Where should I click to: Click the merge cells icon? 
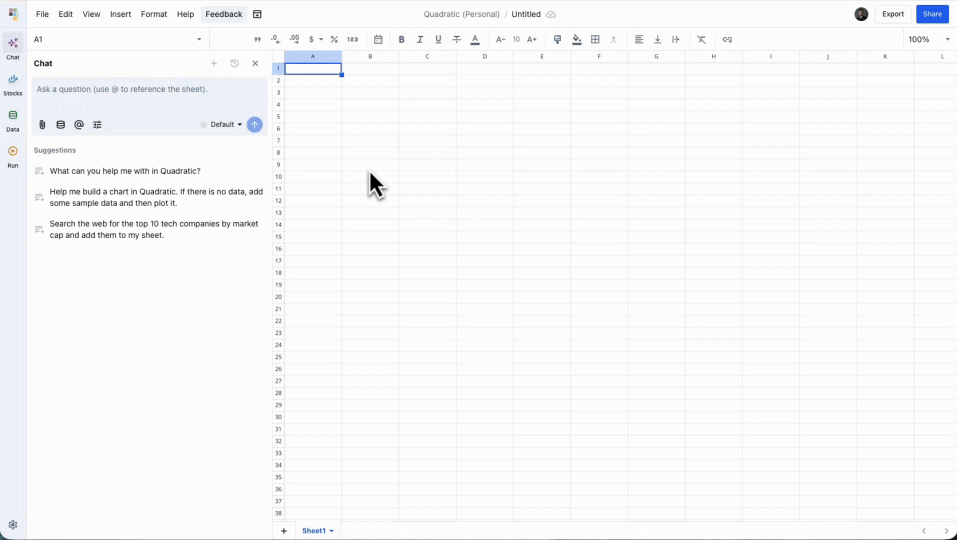pos(613,40)
